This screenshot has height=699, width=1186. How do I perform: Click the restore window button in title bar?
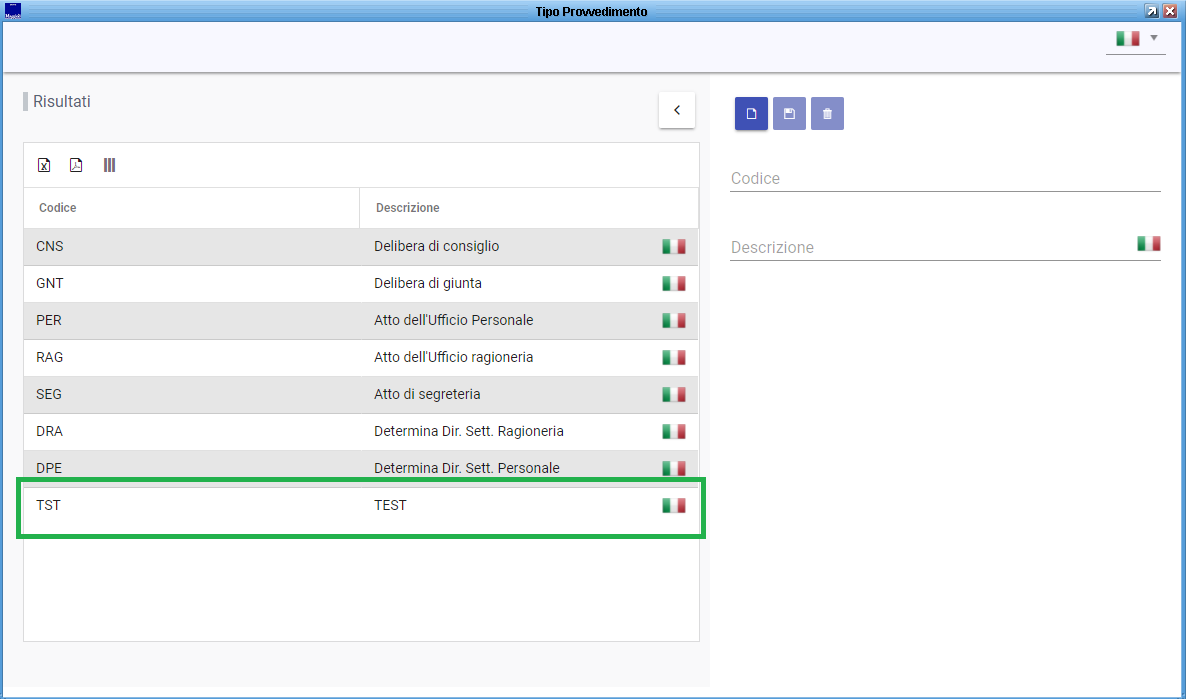[1152, 11]
